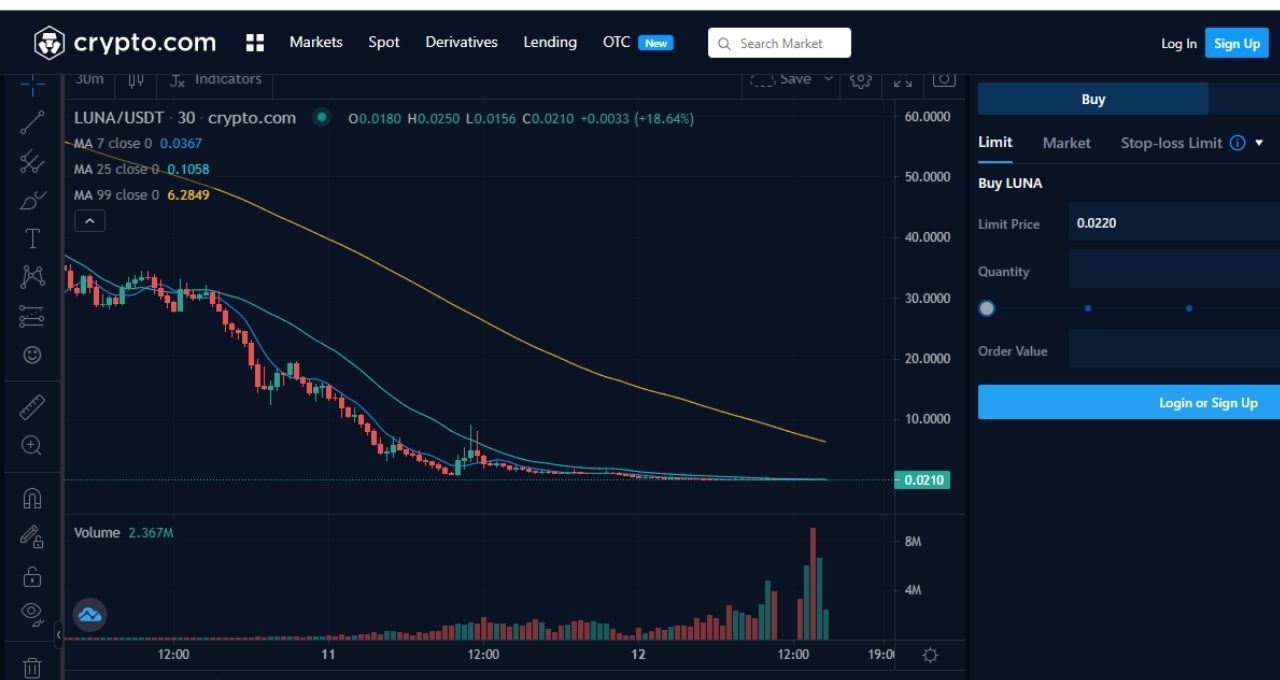Click Login or Sign Up button

click(1129, 402)
